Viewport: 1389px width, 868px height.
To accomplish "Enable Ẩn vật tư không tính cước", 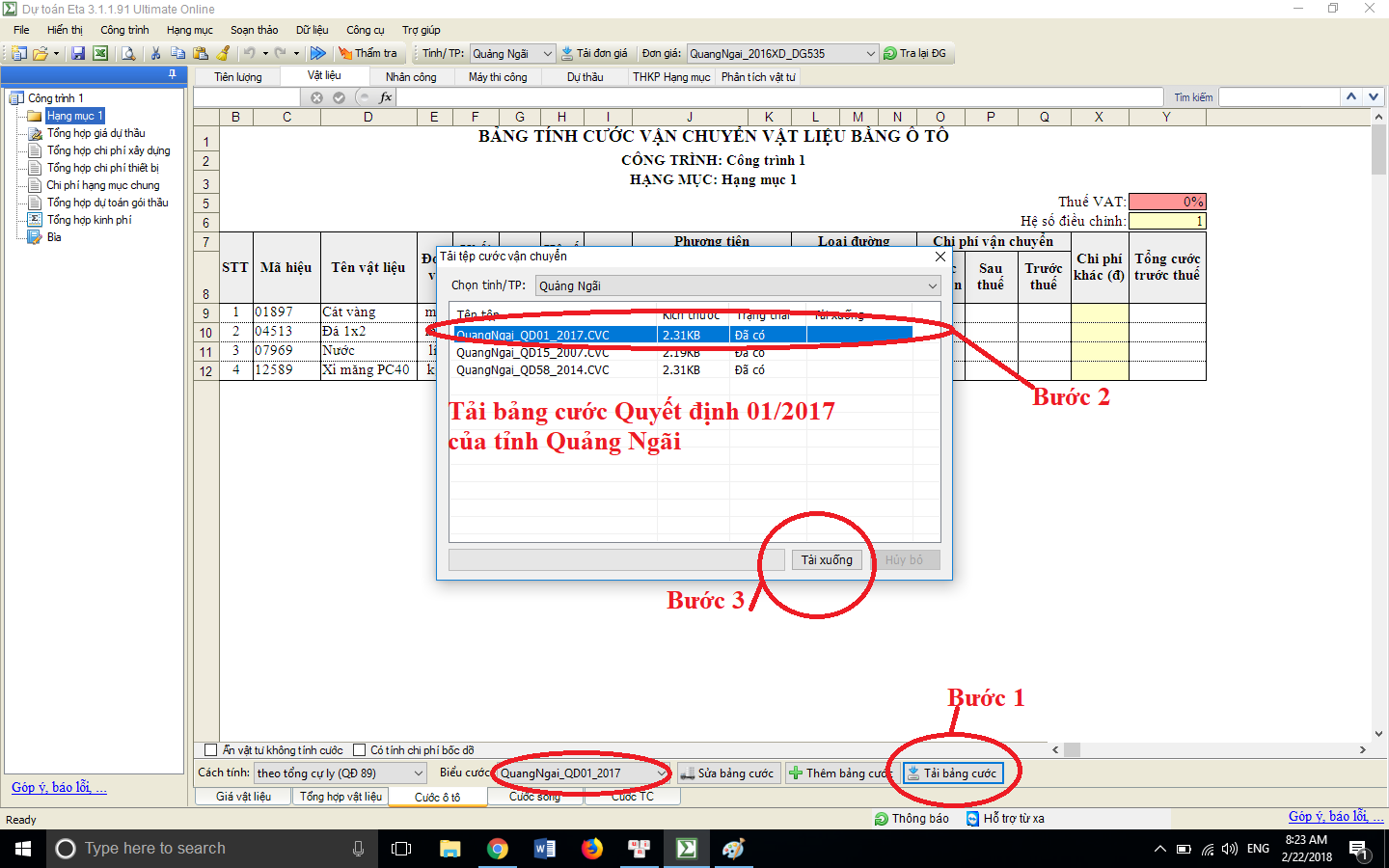I will click(x=208, y=749).
